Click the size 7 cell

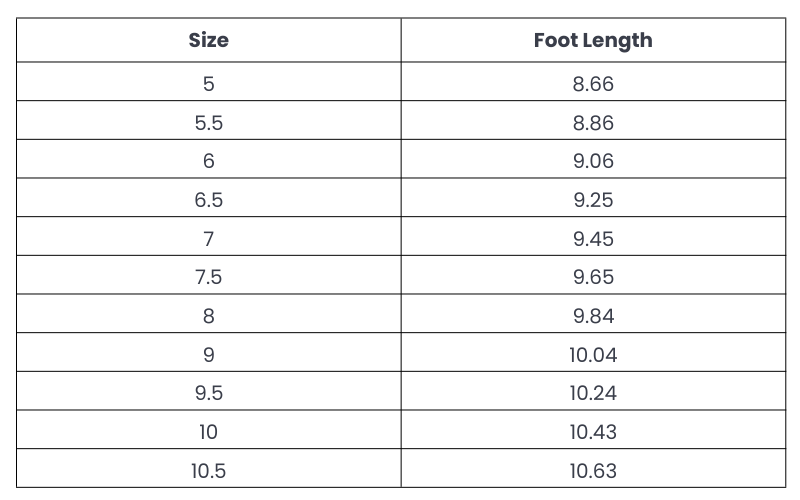[x=208, y=239]
